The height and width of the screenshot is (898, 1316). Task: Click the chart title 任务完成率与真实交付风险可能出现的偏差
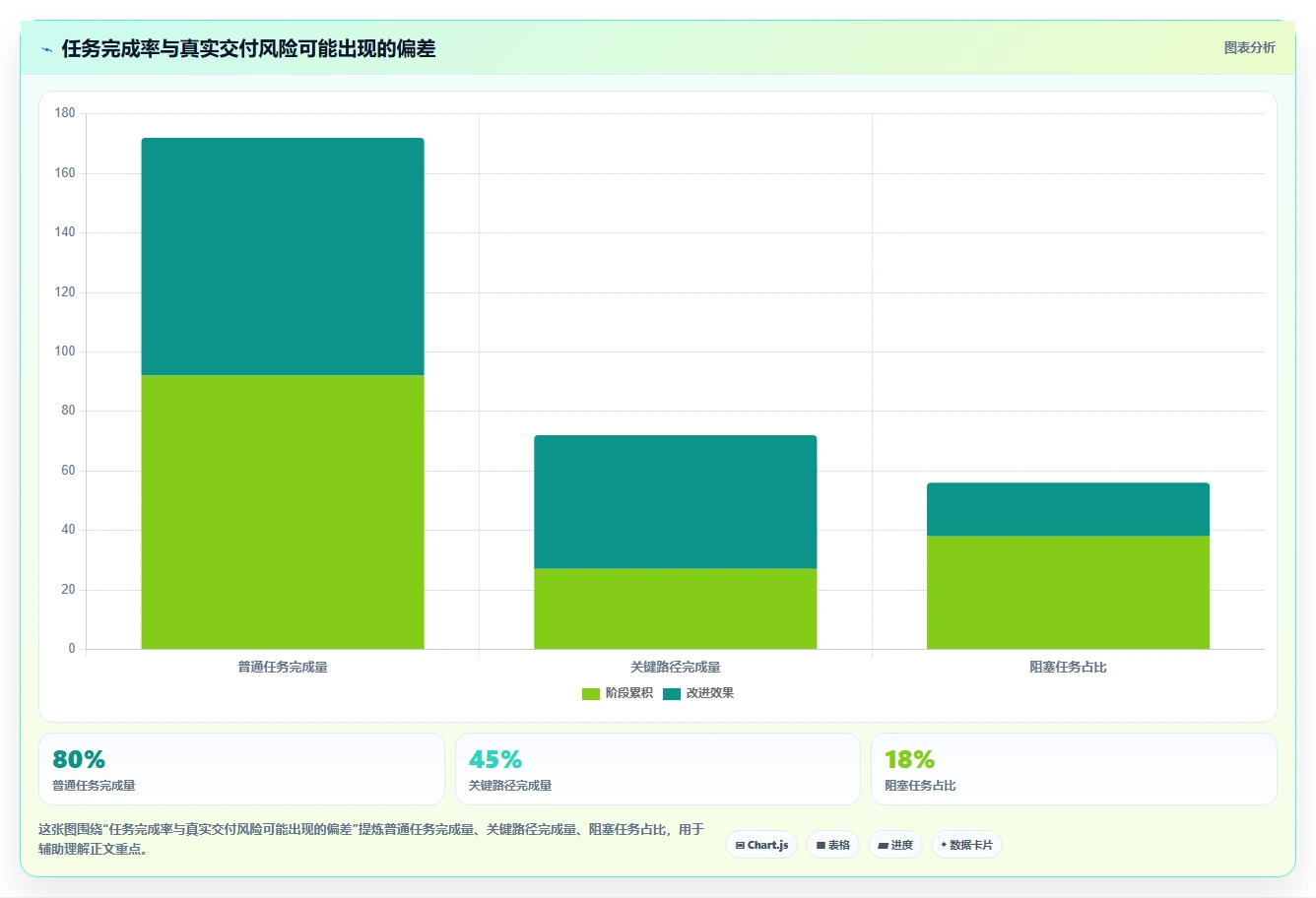click(x=248, y=48)
